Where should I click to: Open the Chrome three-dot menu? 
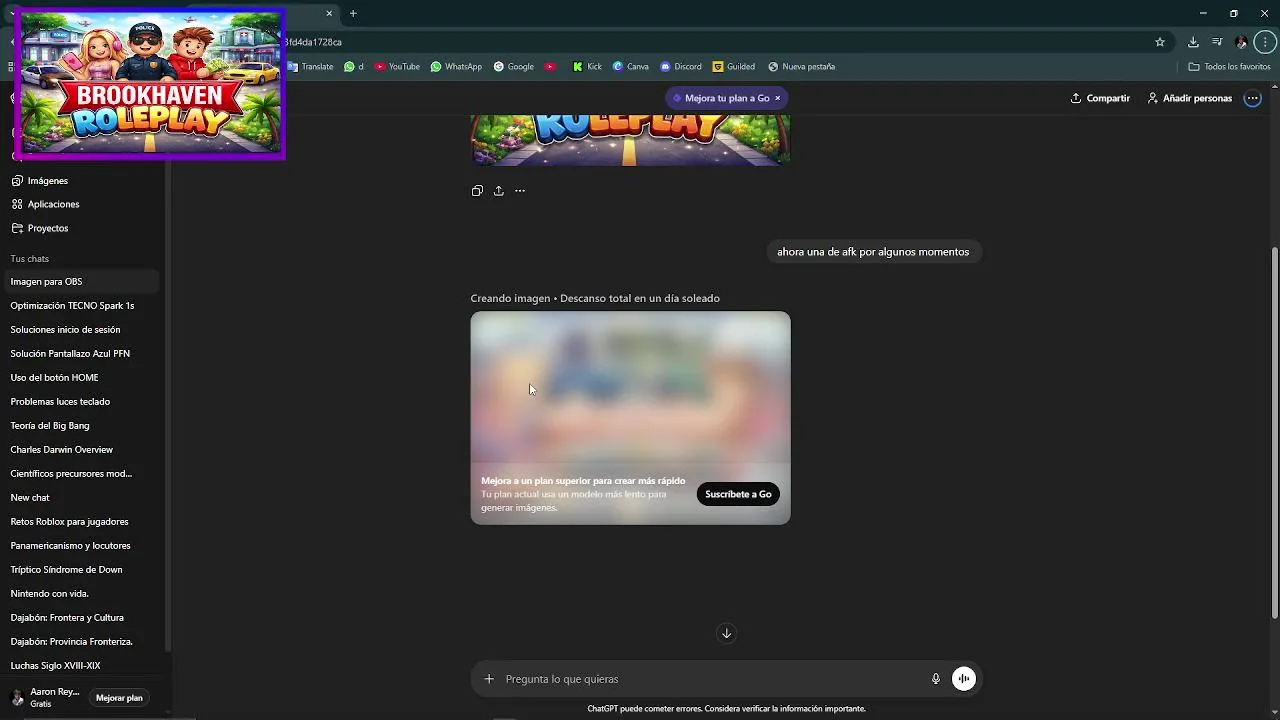(x=1265, y=42)
